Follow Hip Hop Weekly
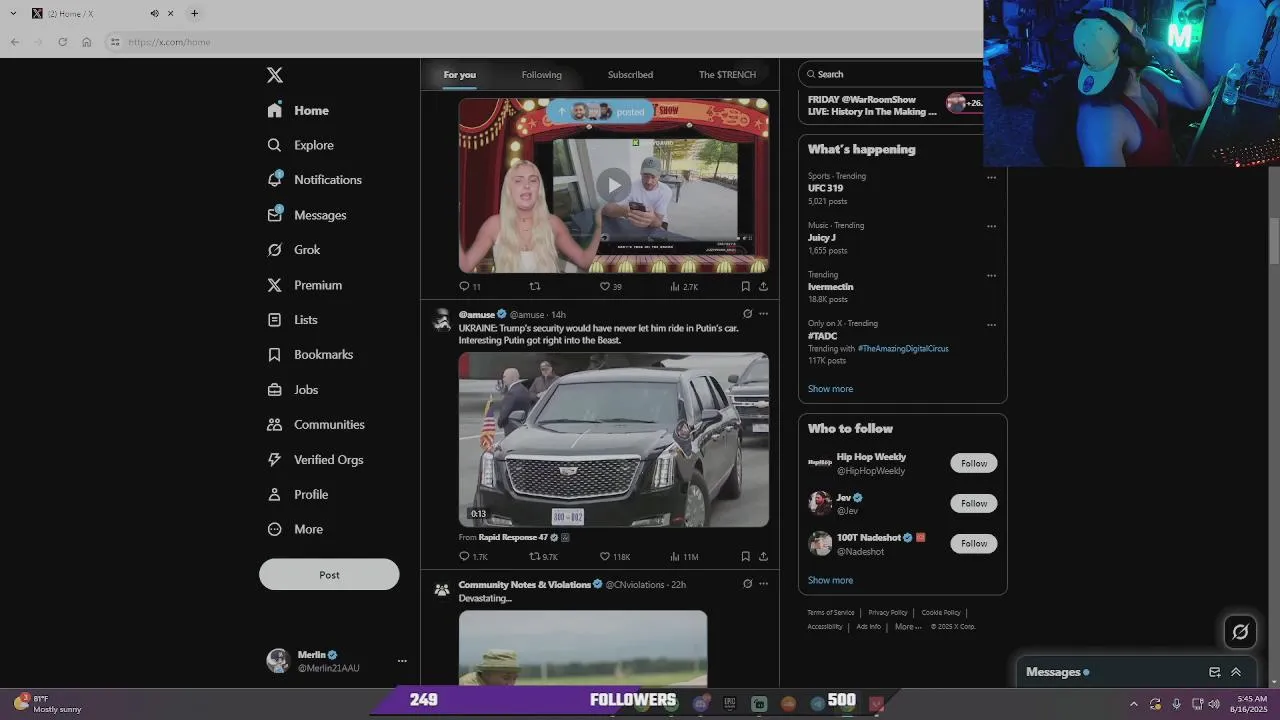Screen dimensions: 1280x720 (x=974, y=463)
